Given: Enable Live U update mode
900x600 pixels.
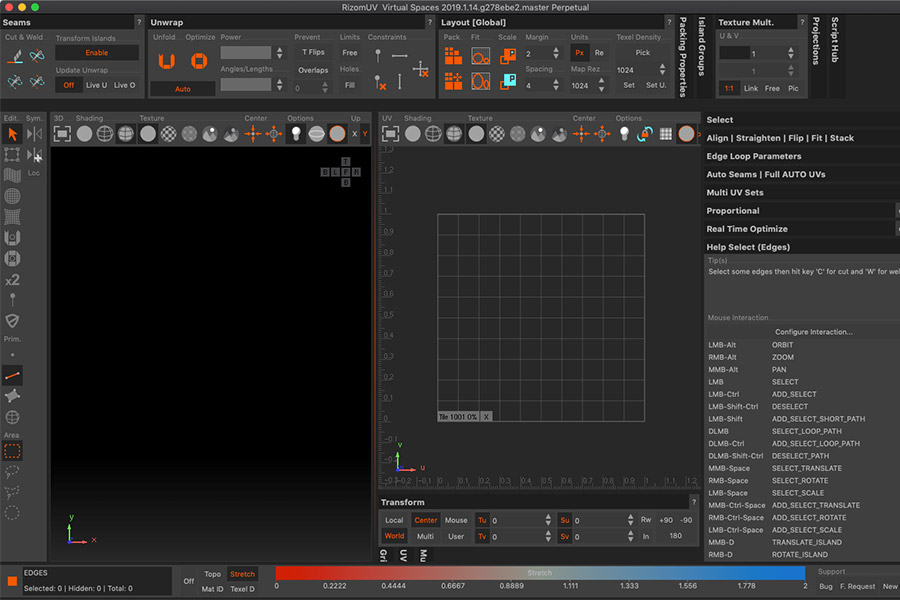Looking at the screenshot, I should click(96, 85).
